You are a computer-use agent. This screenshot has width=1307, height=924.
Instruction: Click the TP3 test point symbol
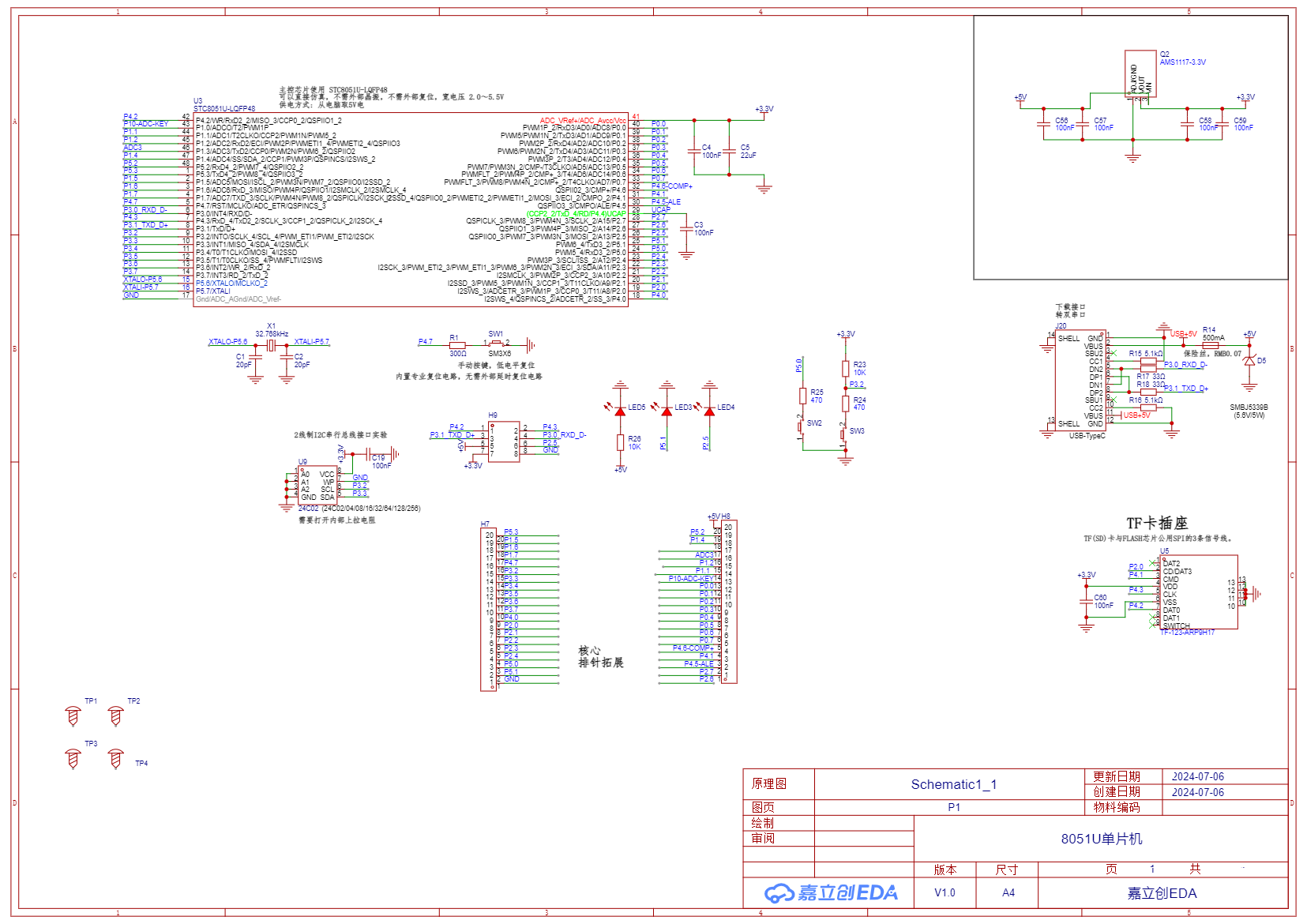[x=73, y=759]
